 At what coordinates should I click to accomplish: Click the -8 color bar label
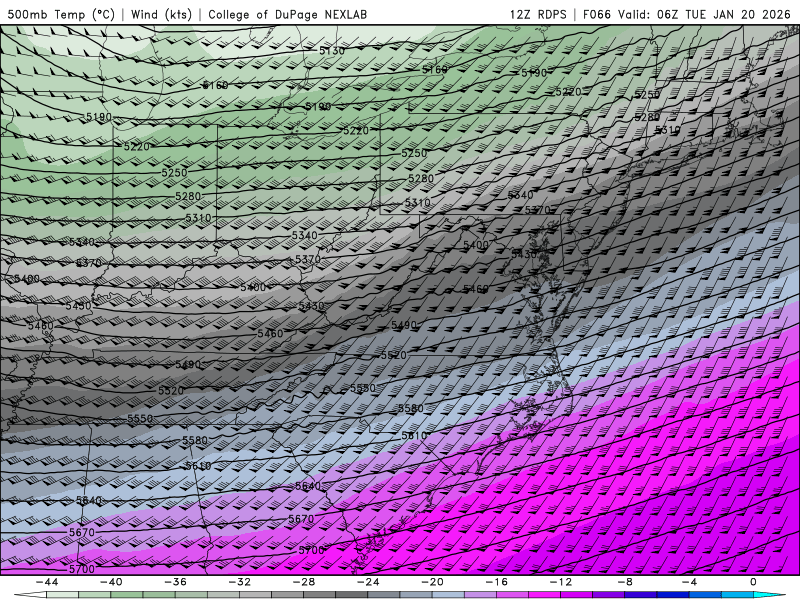[625, 582]
